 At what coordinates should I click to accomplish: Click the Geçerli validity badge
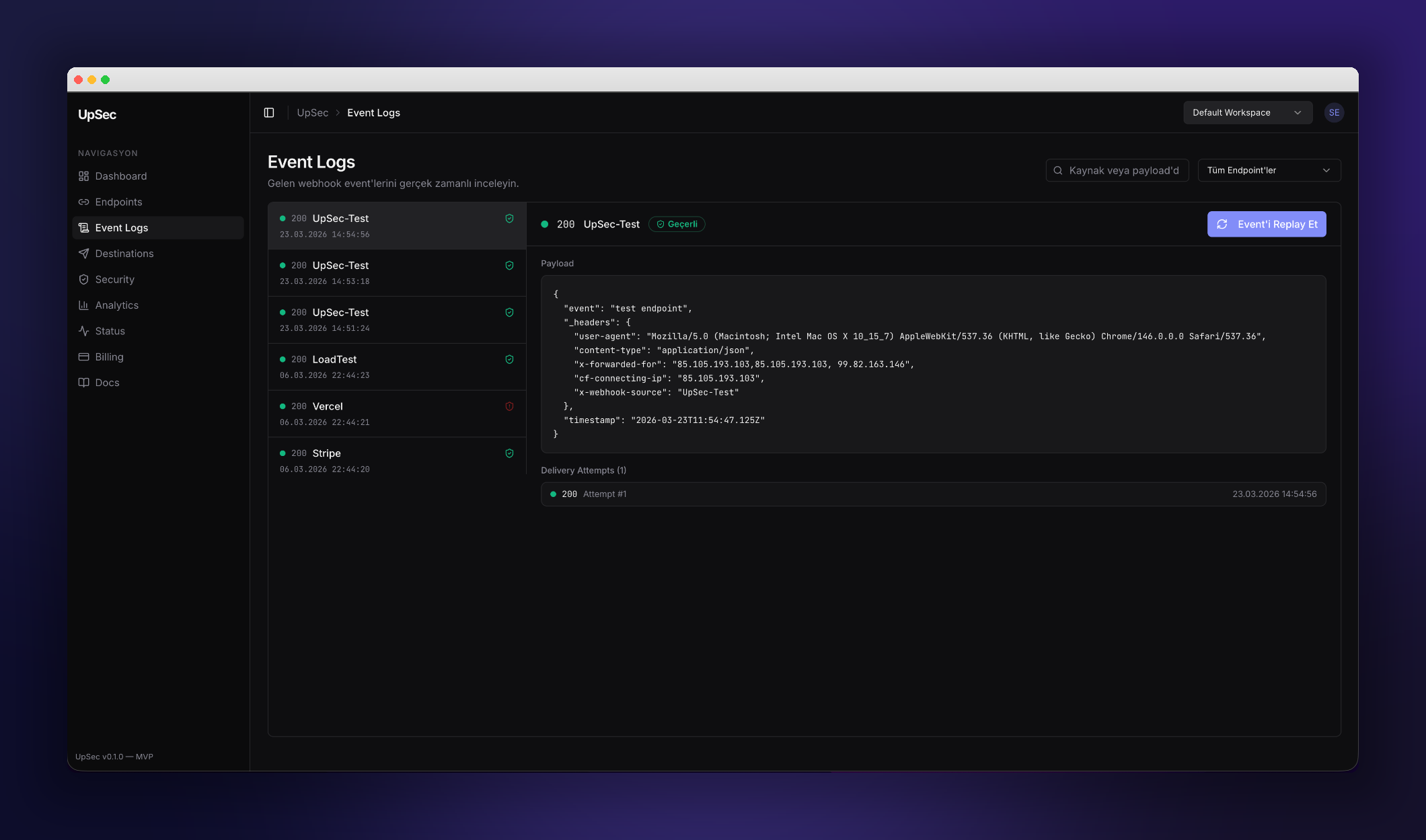pos(677,225)
